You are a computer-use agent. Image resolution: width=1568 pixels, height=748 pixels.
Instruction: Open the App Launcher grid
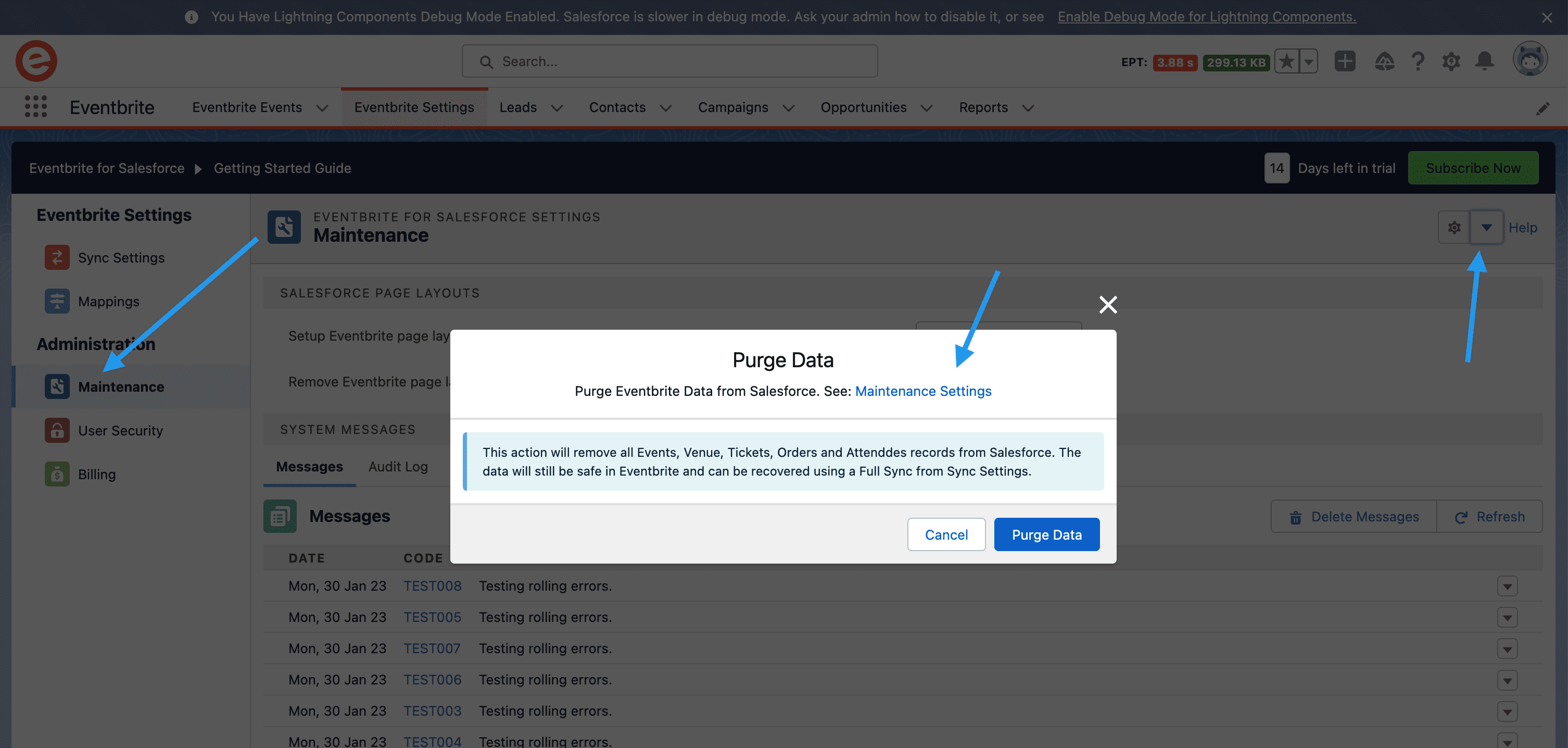(x=36, y=107)
